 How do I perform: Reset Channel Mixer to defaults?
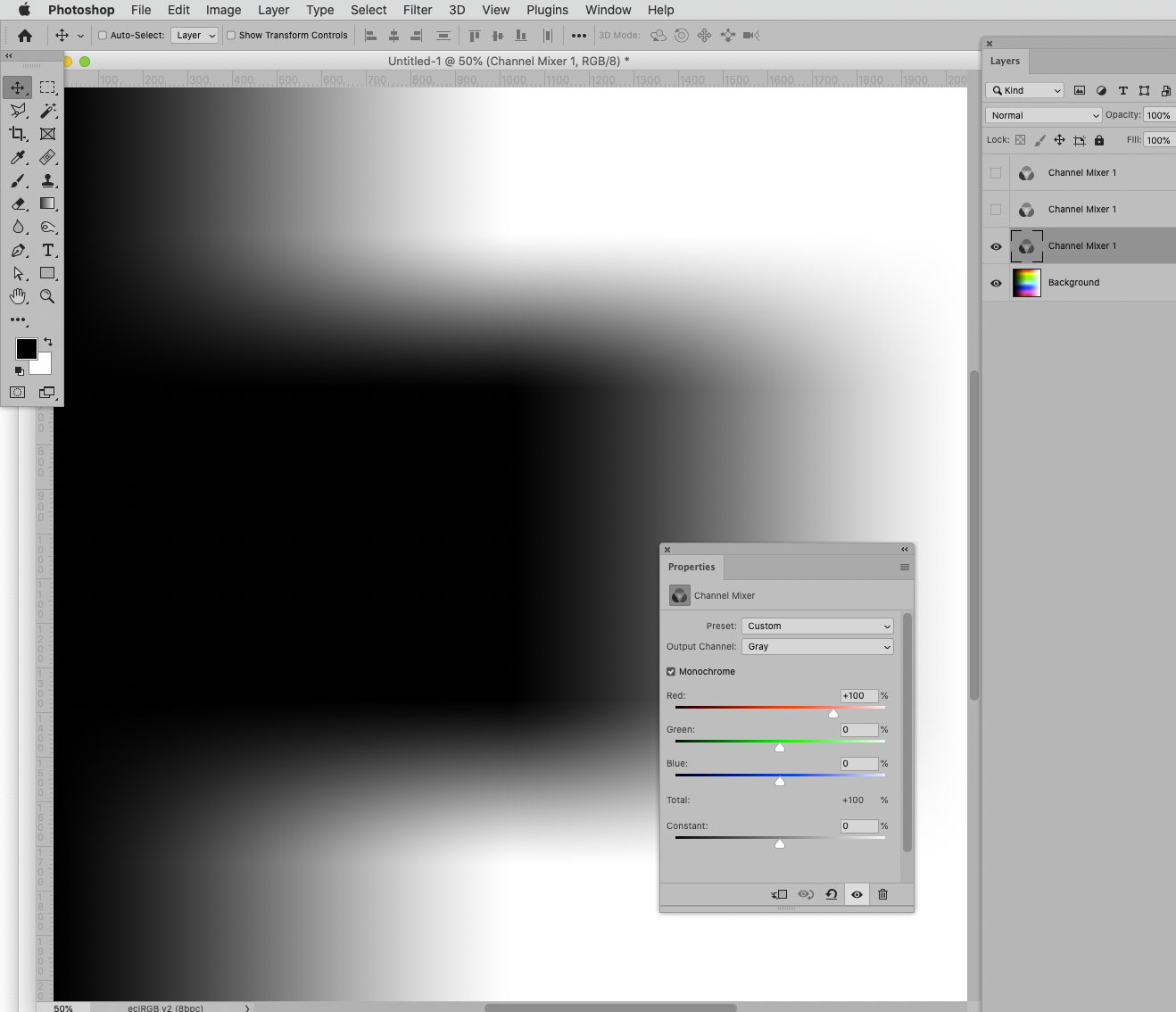pyautogui.click(x=831, y=894)
